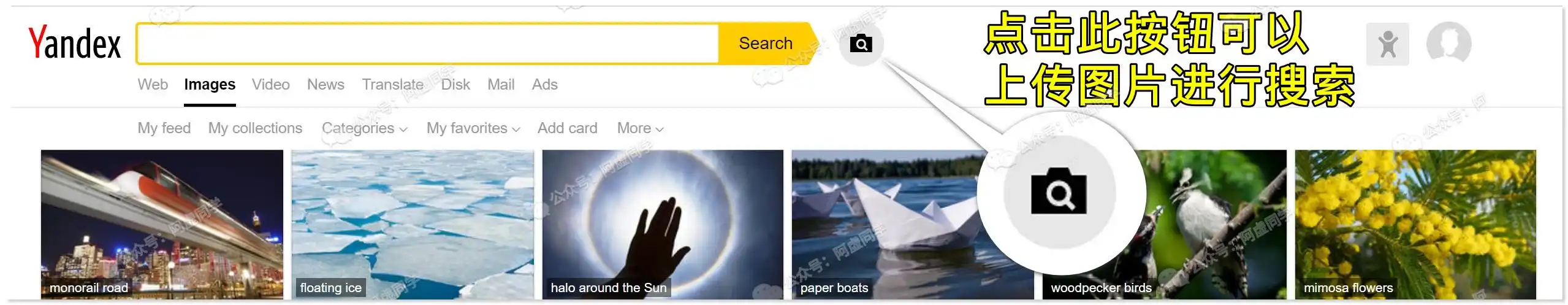Click the yellow Search button
The width and height of the screenshot is (1568, 305).
[766, 44]
